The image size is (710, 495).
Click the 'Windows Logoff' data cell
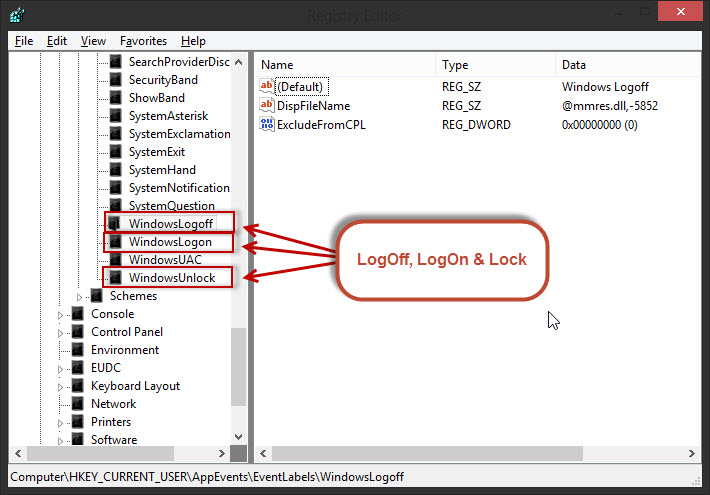605,87
